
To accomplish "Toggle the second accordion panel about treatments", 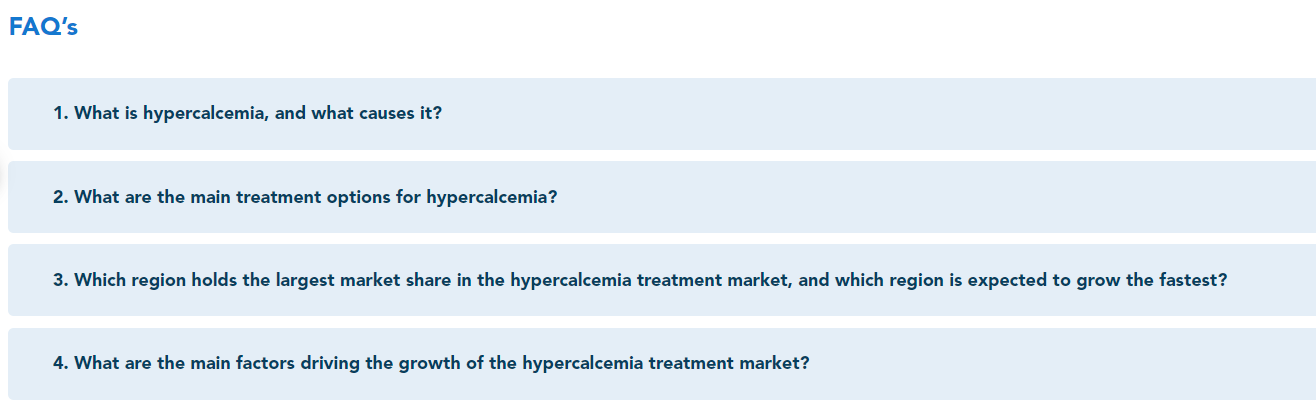I will (662, 197).
